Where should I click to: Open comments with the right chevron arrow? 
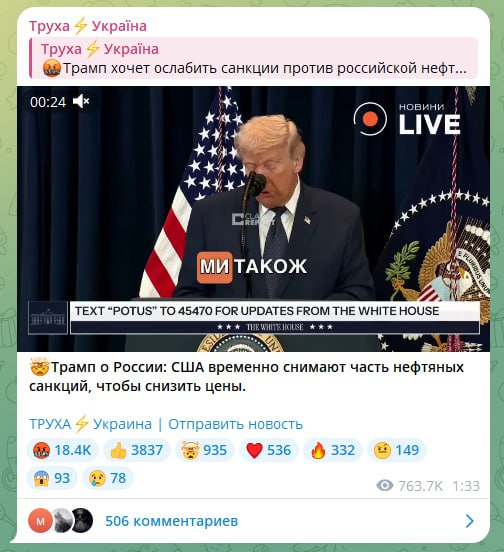coord(470,521)
